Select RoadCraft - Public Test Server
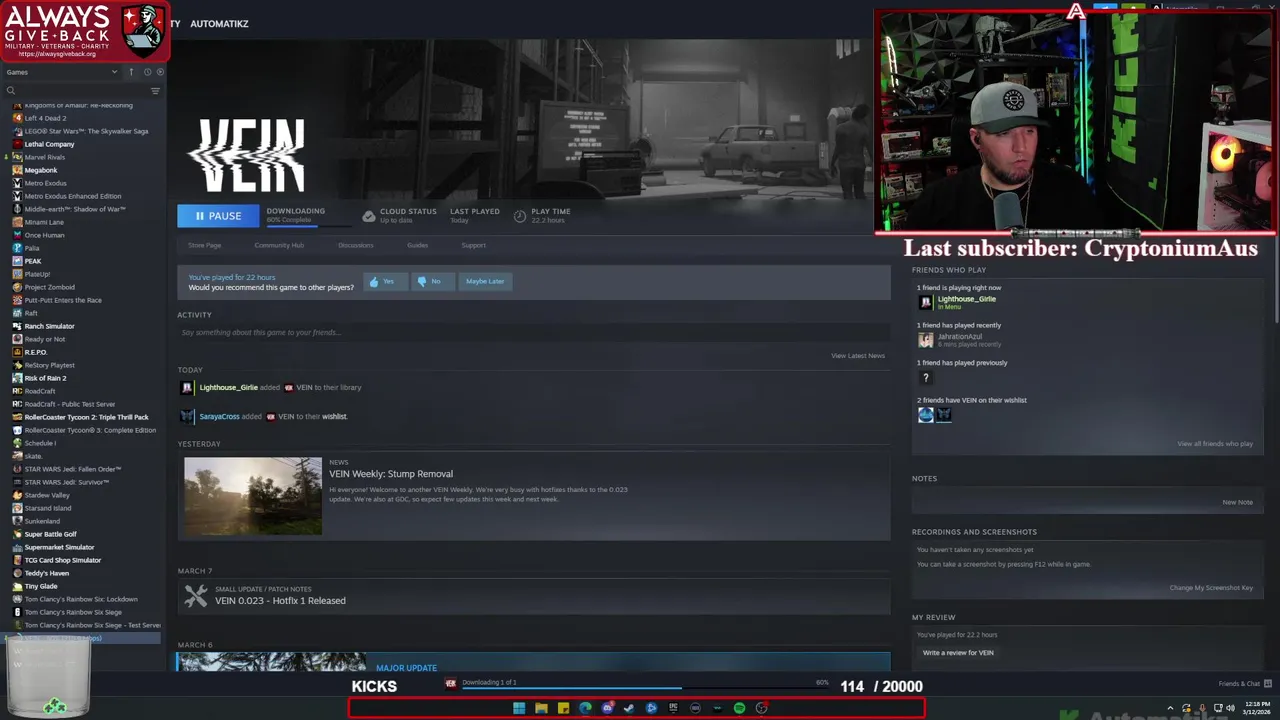The height and width of the screenshot is (720, 1280). click(70, 404)
